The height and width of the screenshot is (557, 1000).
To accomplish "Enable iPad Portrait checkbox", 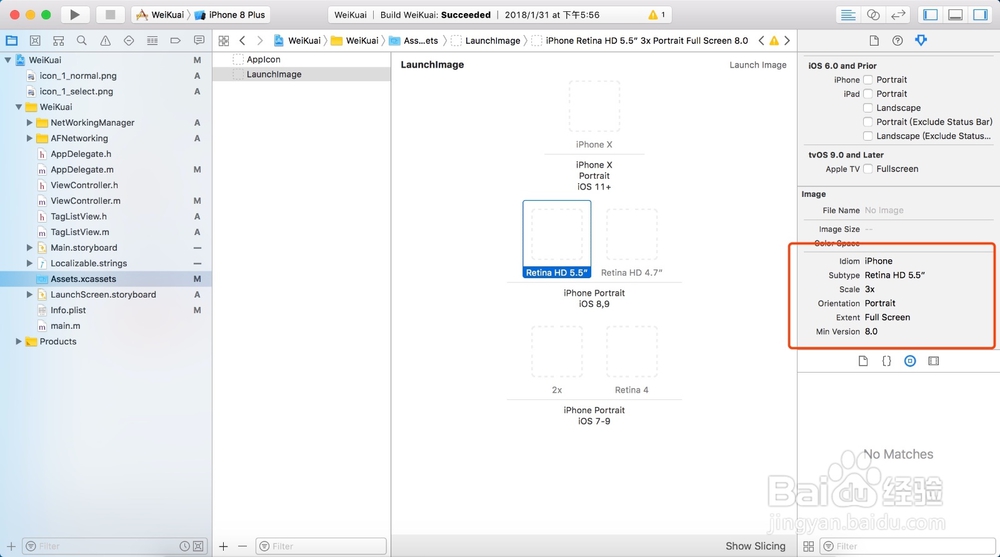I will [868, 94].
